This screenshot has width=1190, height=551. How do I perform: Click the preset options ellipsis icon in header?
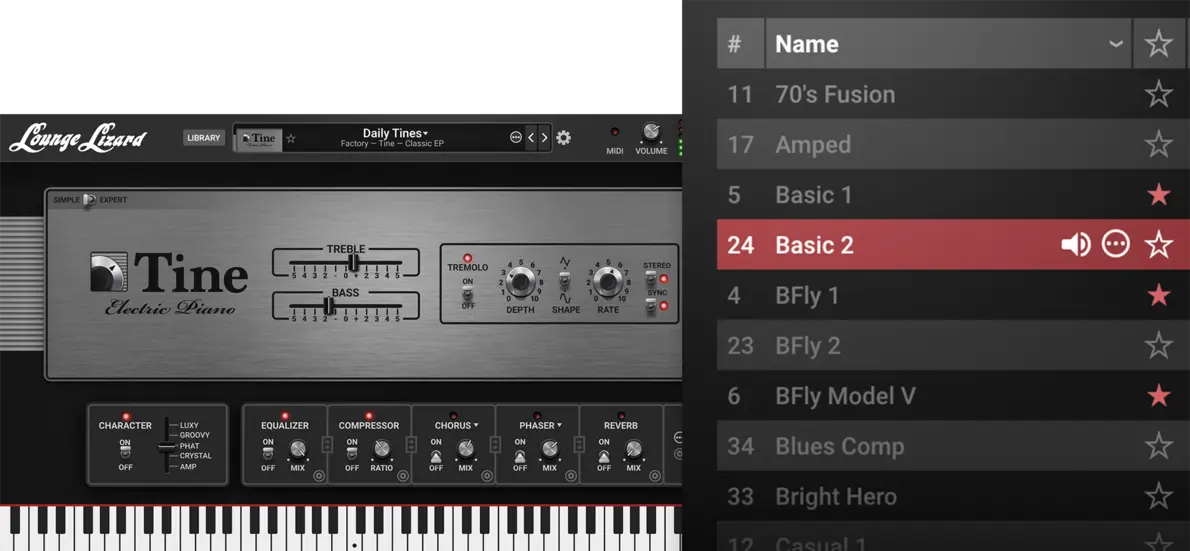pyautogui.click(x=516, y=138)
